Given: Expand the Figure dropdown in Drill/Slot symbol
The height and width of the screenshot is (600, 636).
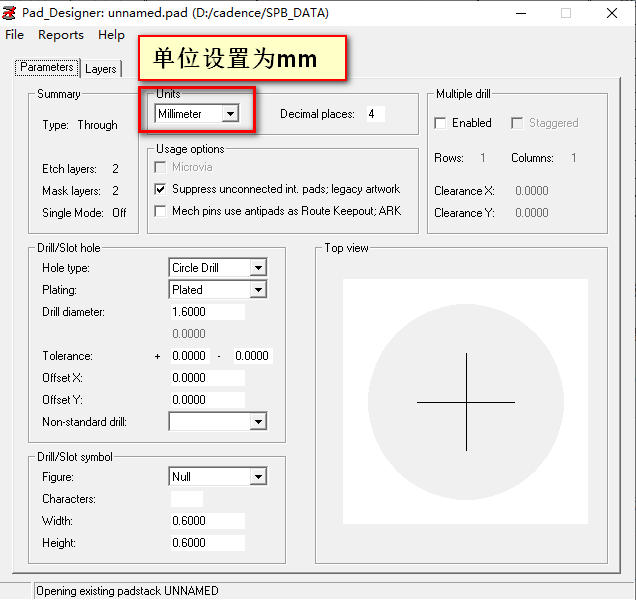Looking at the screenshot, I should [258, 477].
